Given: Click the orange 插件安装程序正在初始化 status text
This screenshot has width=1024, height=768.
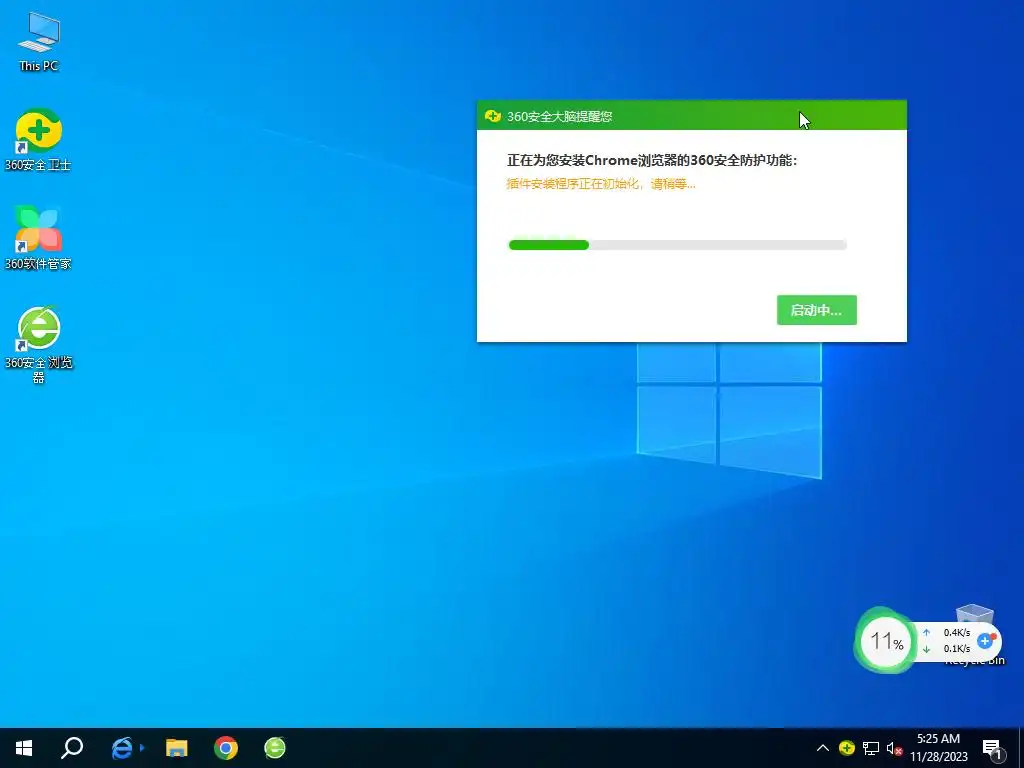Looking at the screenshot, I should click(601, 184).
